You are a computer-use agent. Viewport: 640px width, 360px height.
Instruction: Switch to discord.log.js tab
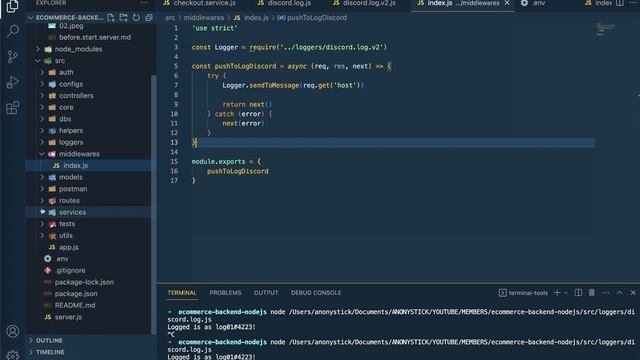pyautogui.click(x=285, y=3)
